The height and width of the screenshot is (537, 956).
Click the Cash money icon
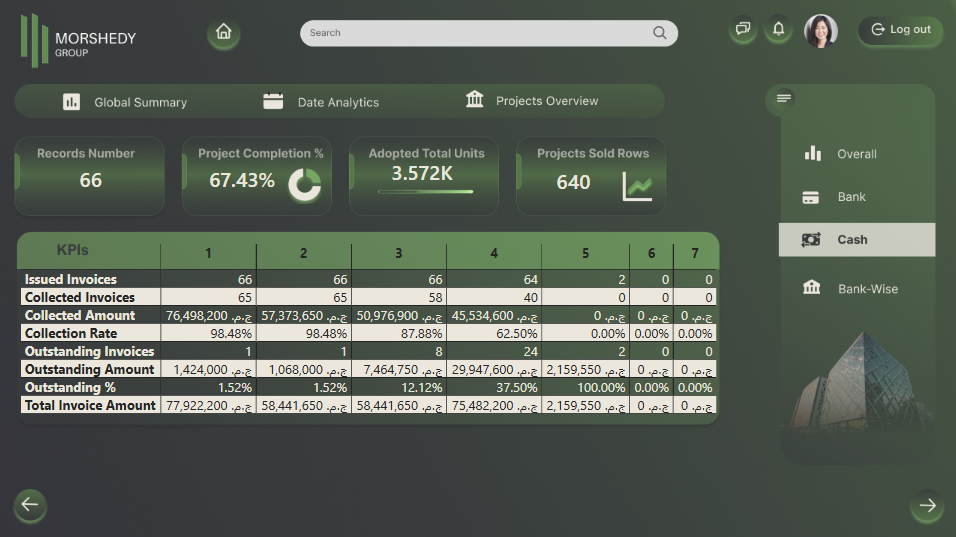click(x=811, y=240)
